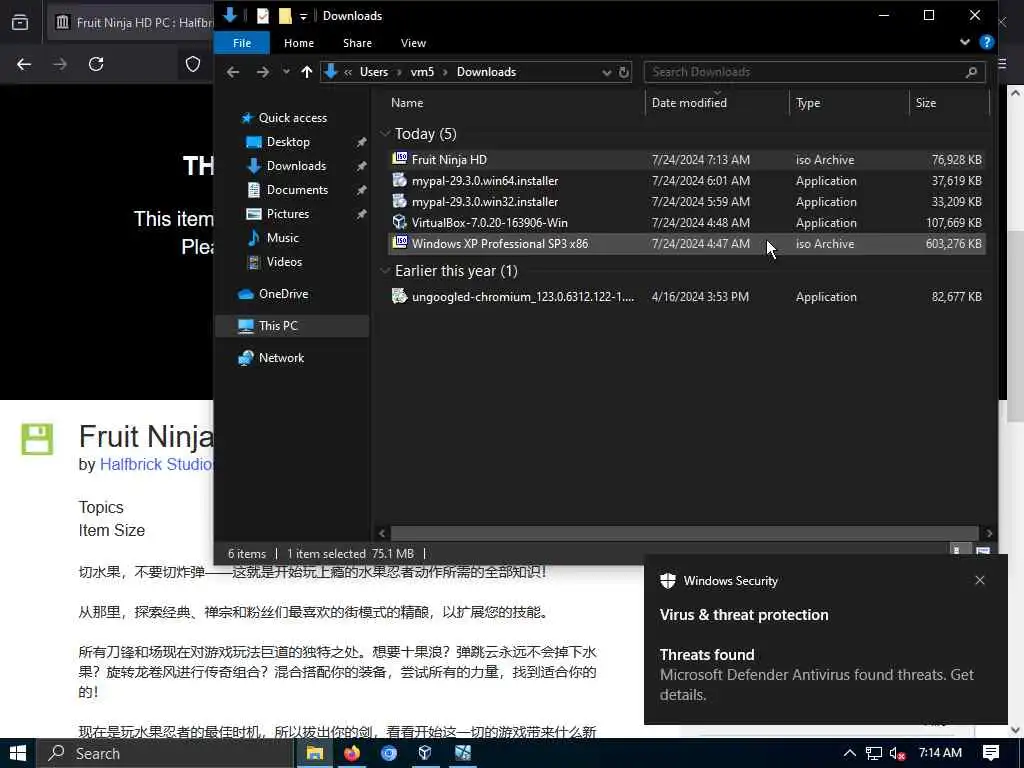Click the browser page vertical scrollbar
This screenshot has width=1024, height=768.
[x=1015, y=325]
